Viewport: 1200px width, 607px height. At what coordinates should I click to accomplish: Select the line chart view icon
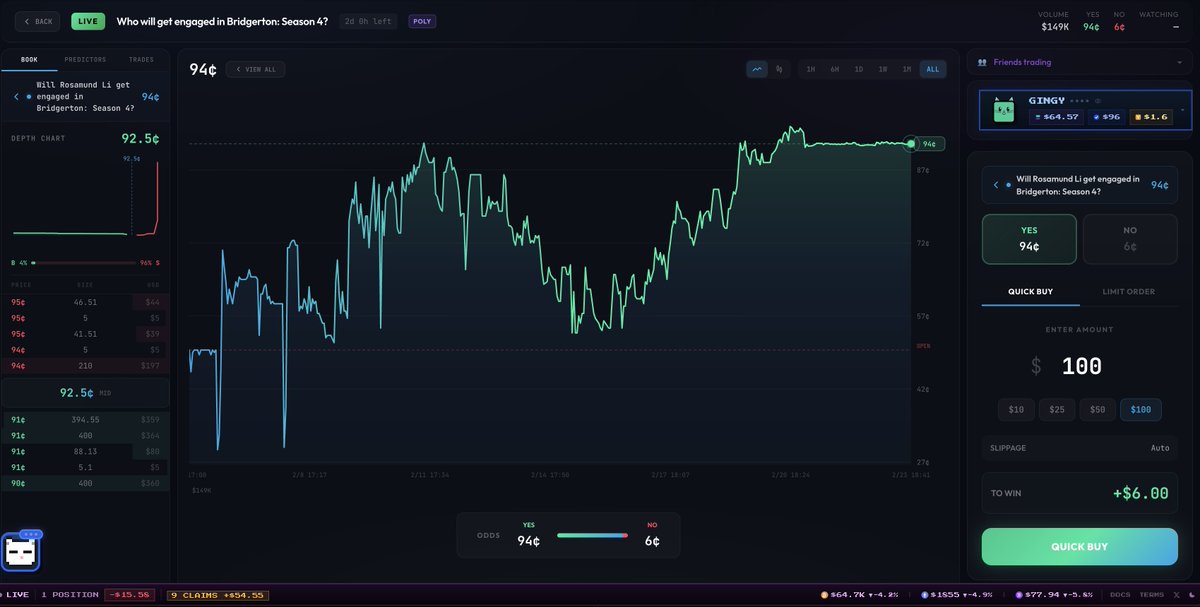[x=757, y=69]
